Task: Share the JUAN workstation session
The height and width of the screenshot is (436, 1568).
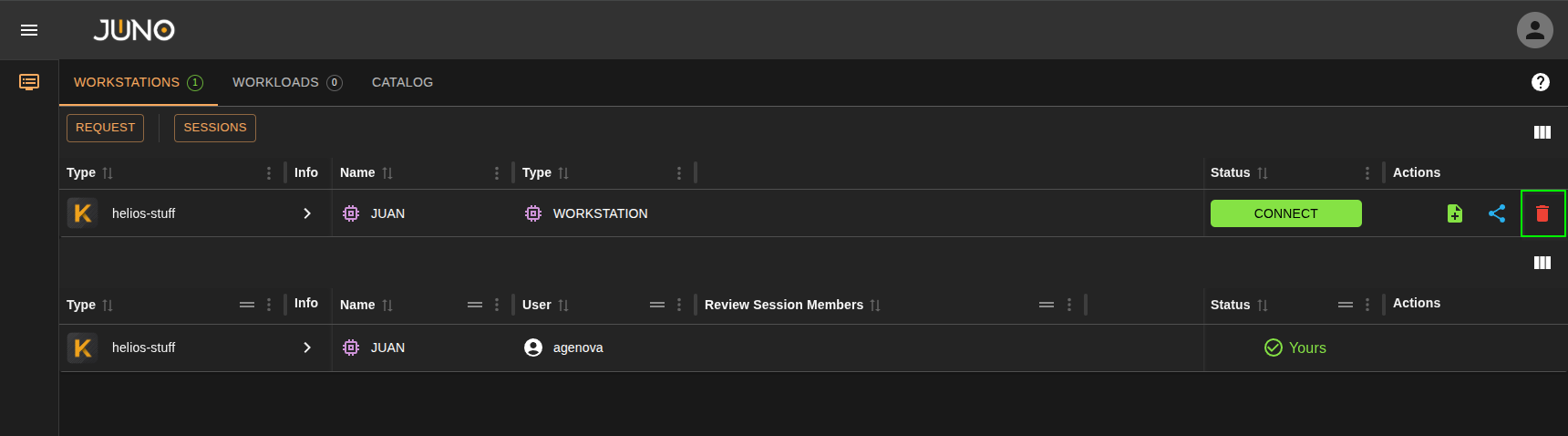Action: pyautogui.click(x=1496, y=213)
